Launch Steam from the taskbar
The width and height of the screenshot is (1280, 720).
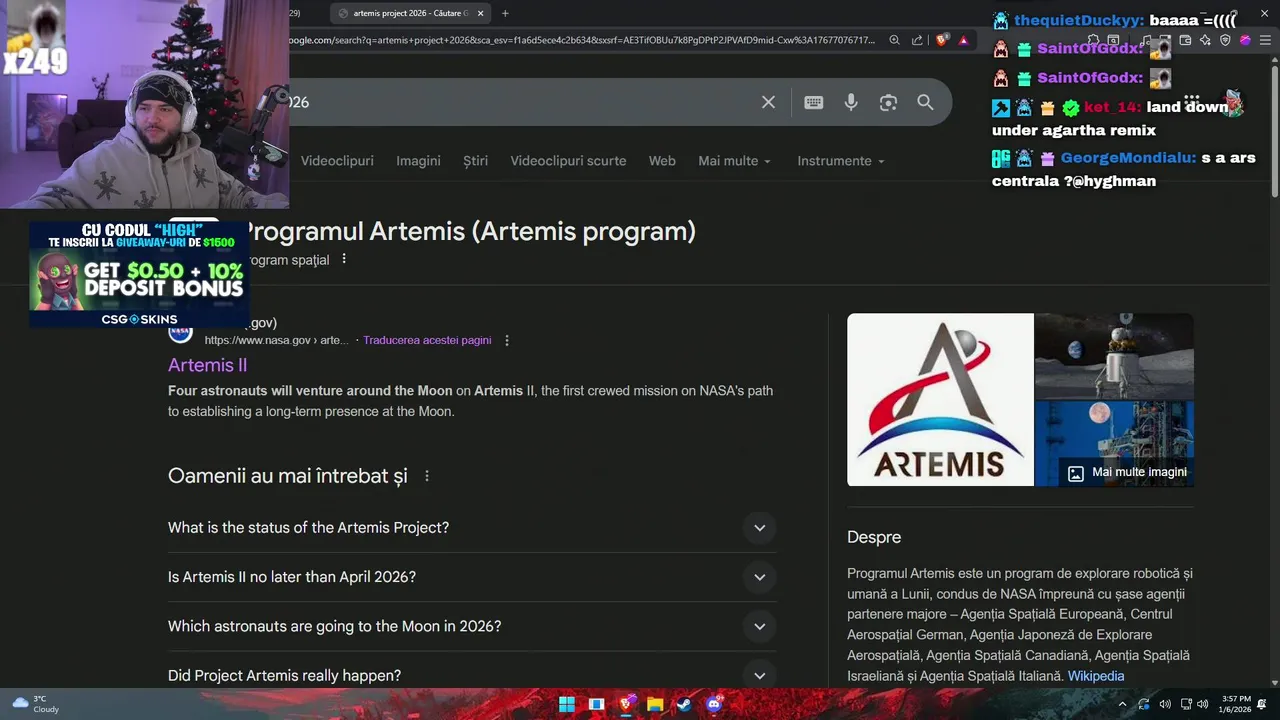click(684, 704)
